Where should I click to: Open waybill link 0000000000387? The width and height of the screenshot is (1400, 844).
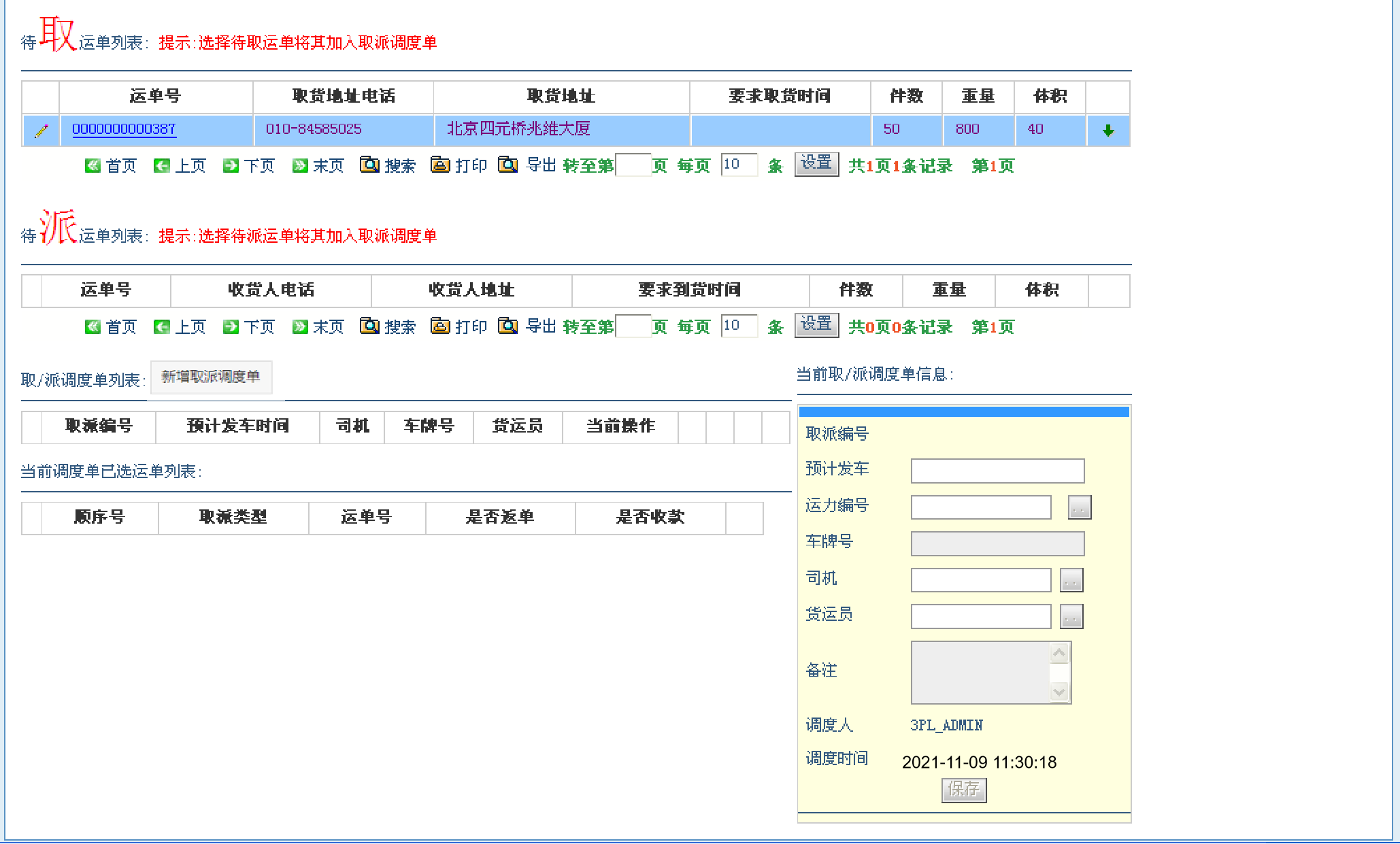coord(124,129)
